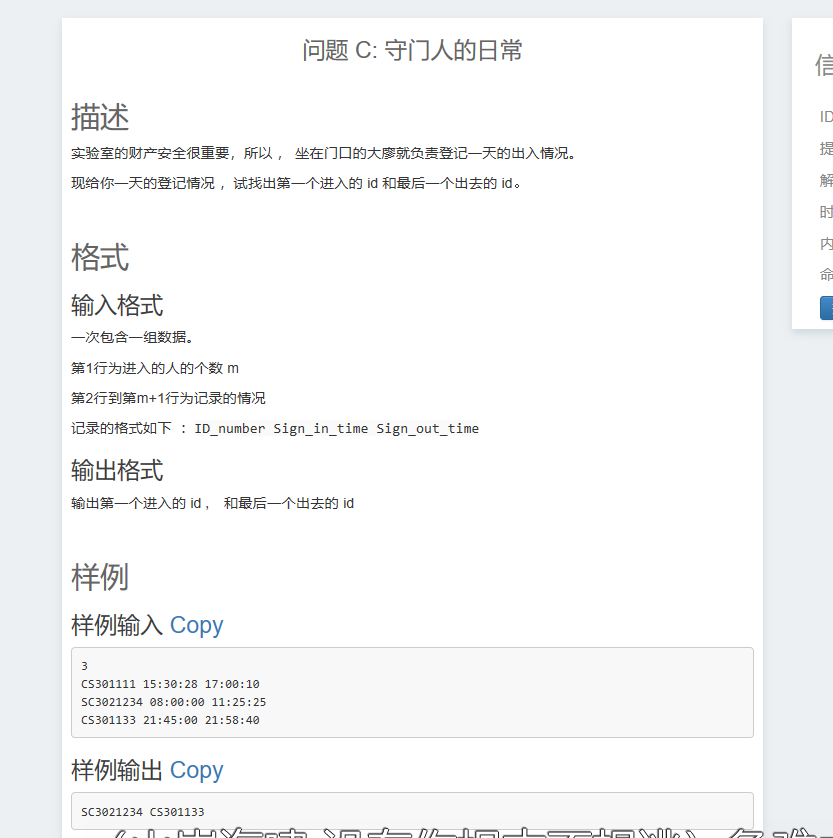Click the line 第1行为进入的人的个数 m
Screen dimensions: 833x838
(155, 368)
